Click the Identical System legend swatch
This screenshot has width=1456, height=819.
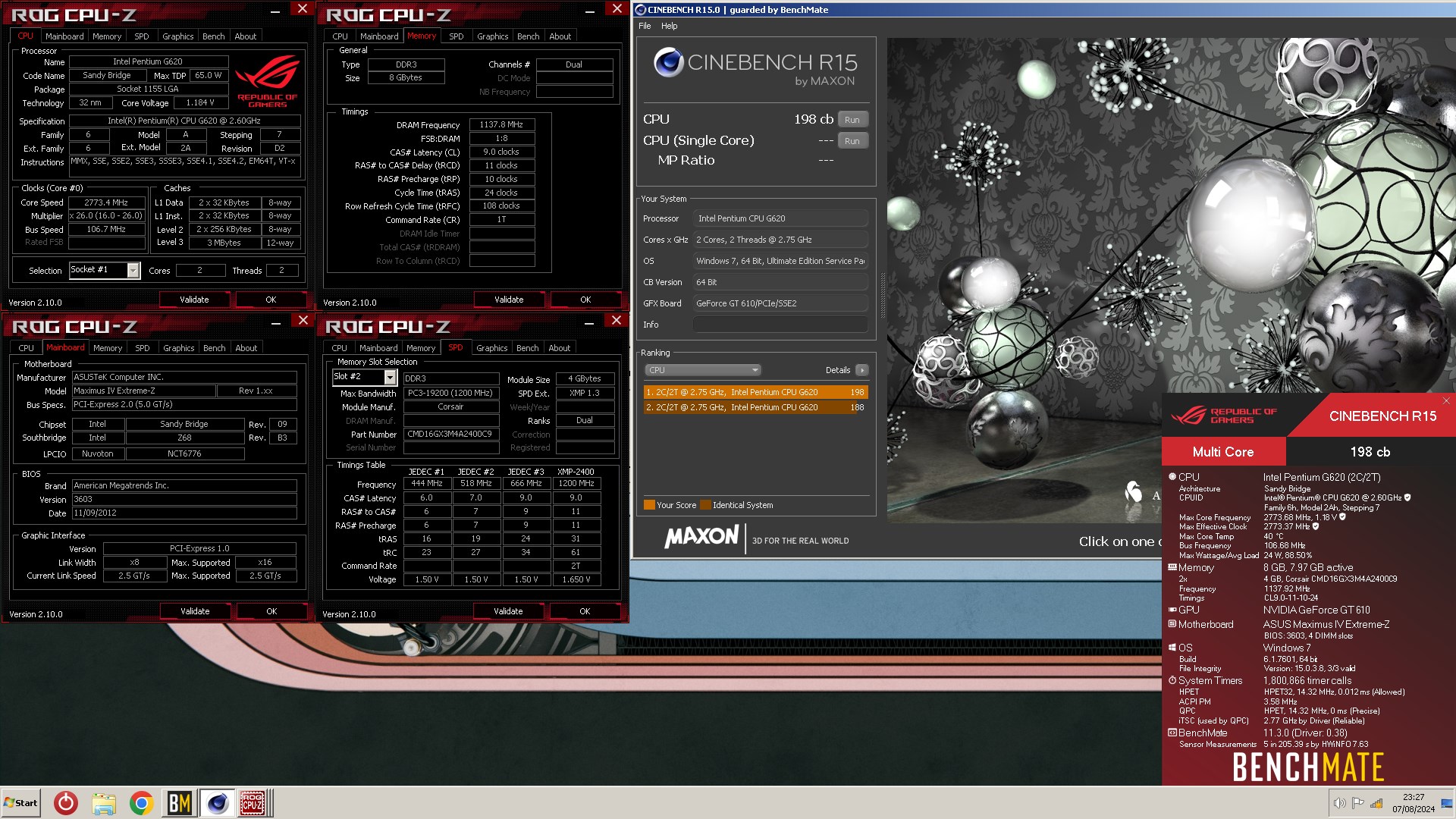(705, 505)
